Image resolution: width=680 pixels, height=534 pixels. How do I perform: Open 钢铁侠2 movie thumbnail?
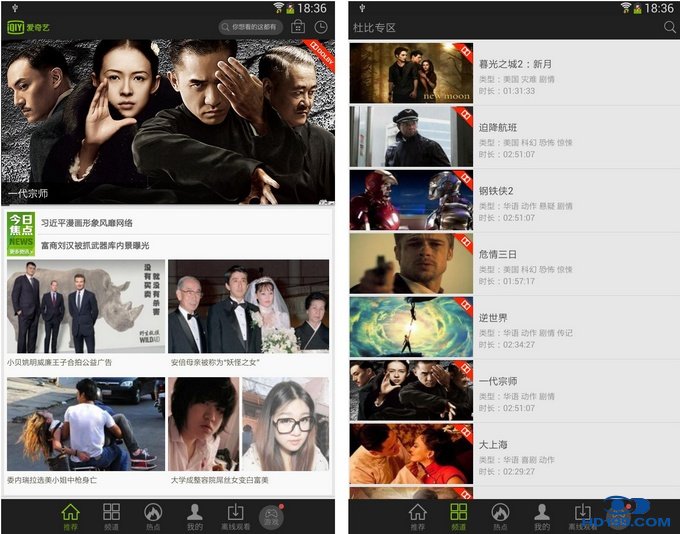point(410,200)
